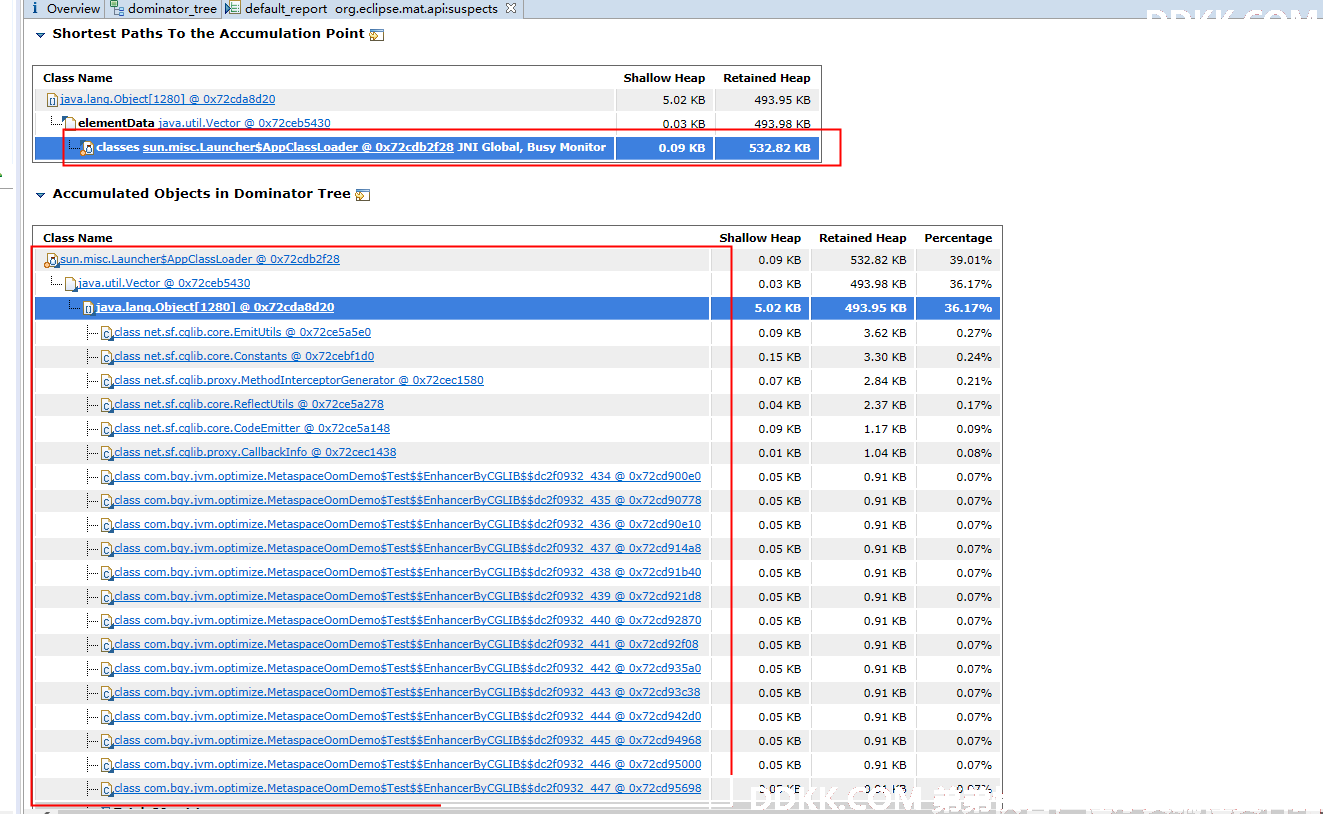
Task: Click the icon beside Accumulated Objects heading
Action: 363,195
